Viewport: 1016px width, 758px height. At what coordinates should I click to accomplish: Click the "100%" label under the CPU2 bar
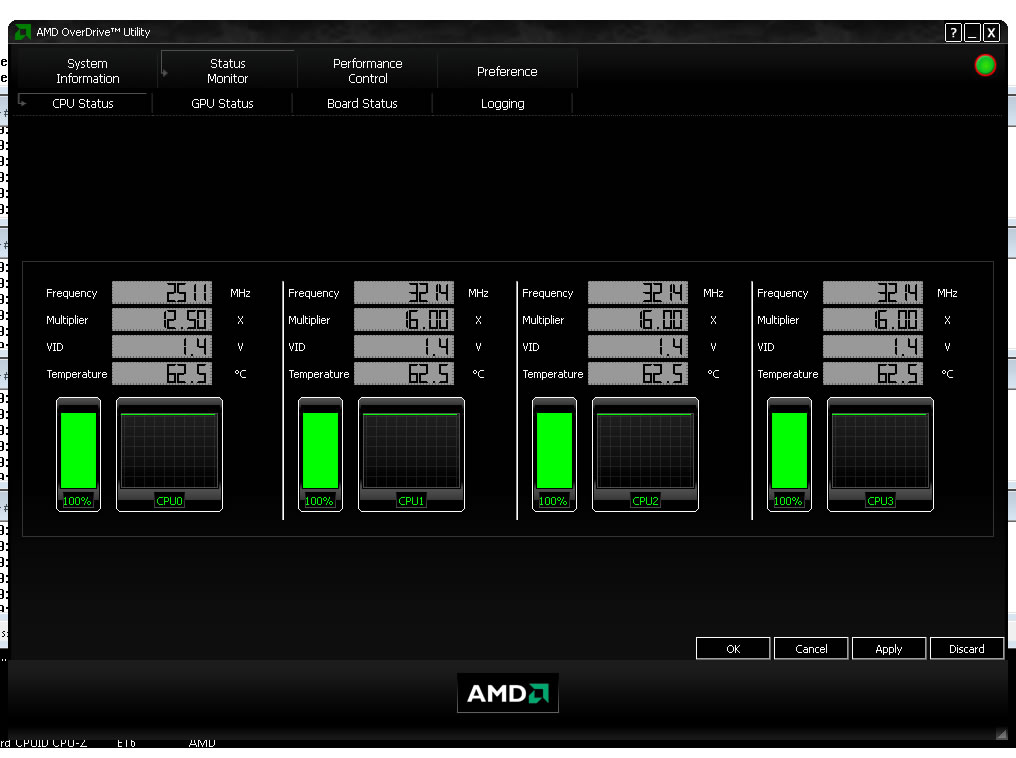point(553,501)
